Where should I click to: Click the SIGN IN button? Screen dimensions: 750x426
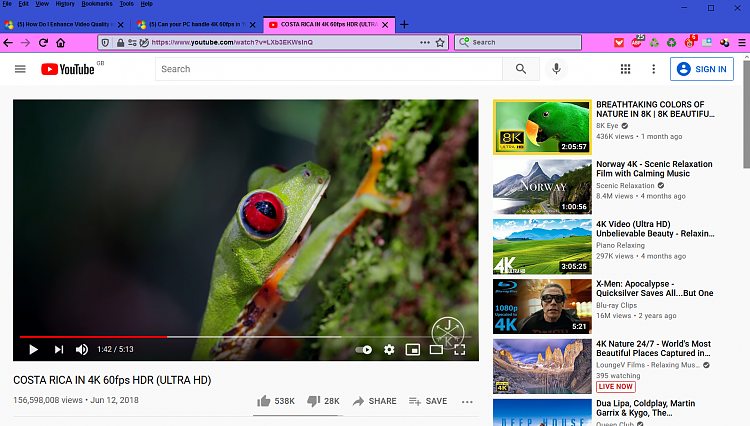point(702,69)
